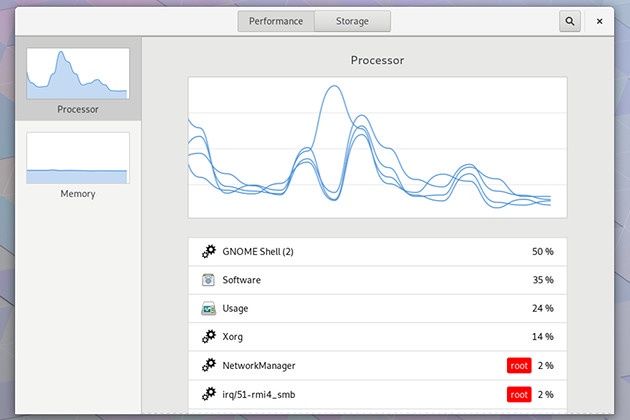
Task: Click the NetworkManager process name
Action: click(259, 365)
